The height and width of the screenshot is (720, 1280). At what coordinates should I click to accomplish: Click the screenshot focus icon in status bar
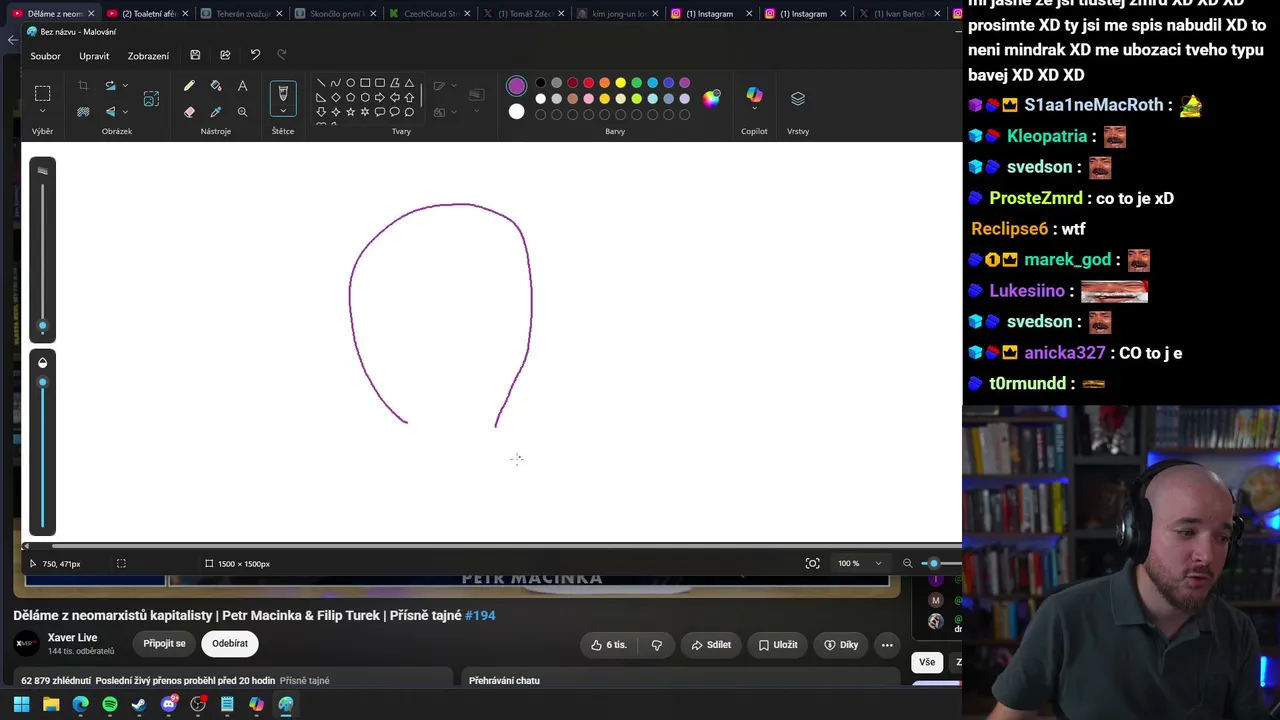(813, 564)
